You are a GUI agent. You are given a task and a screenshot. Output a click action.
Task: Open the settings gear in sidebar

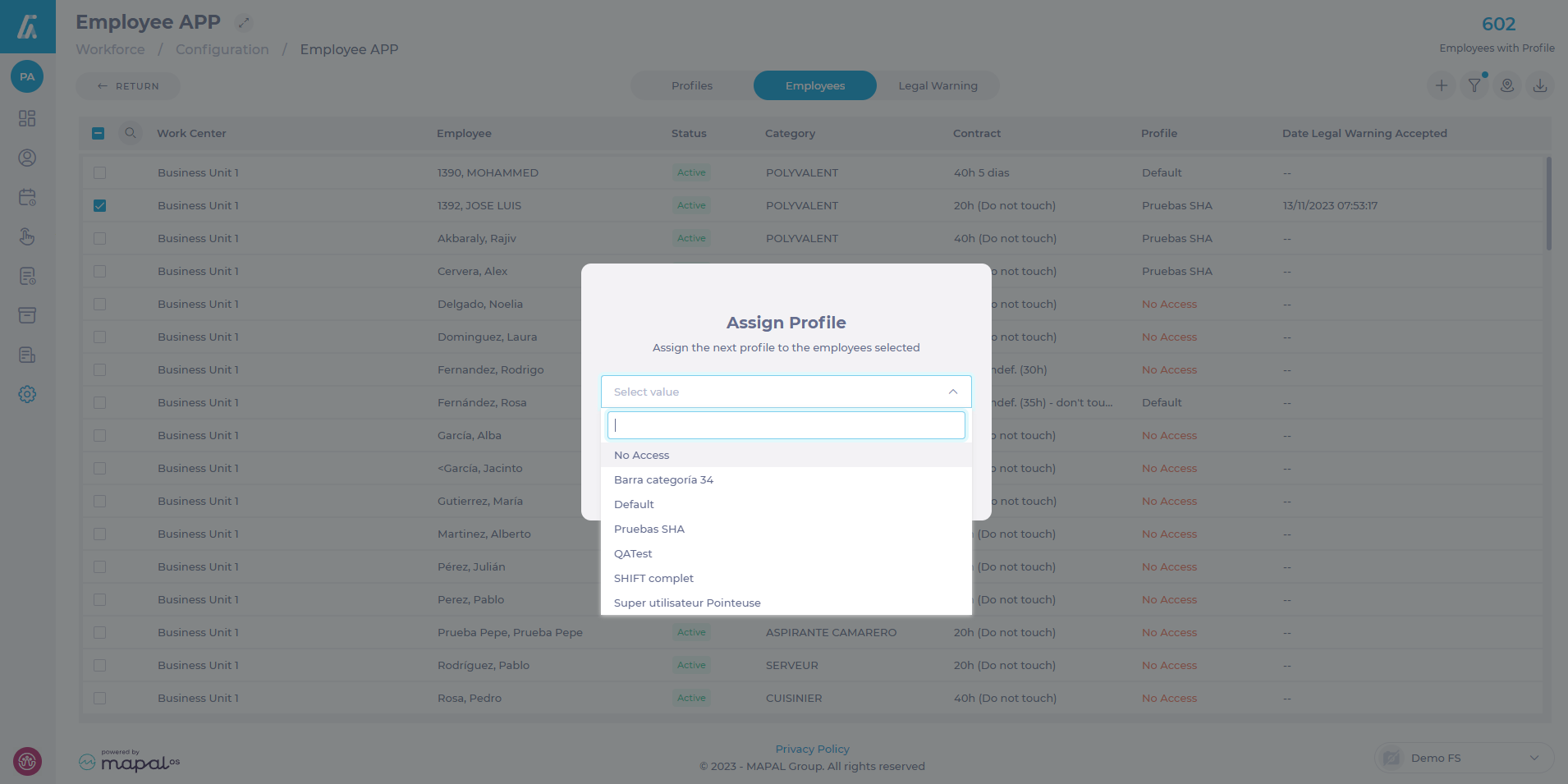pos(27,394)
